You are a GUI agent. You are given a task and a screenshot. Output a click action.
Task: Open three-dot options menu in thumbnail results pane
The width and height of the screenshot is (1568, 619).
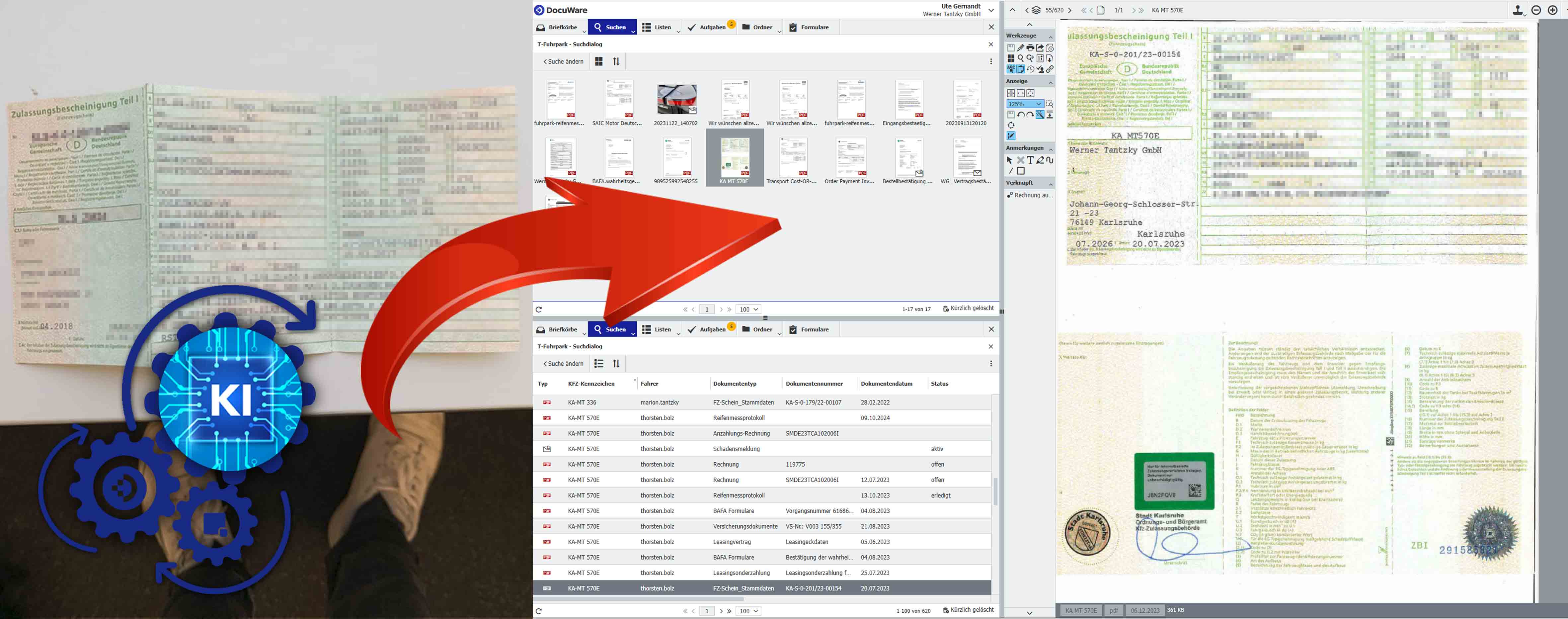[991, 61]
